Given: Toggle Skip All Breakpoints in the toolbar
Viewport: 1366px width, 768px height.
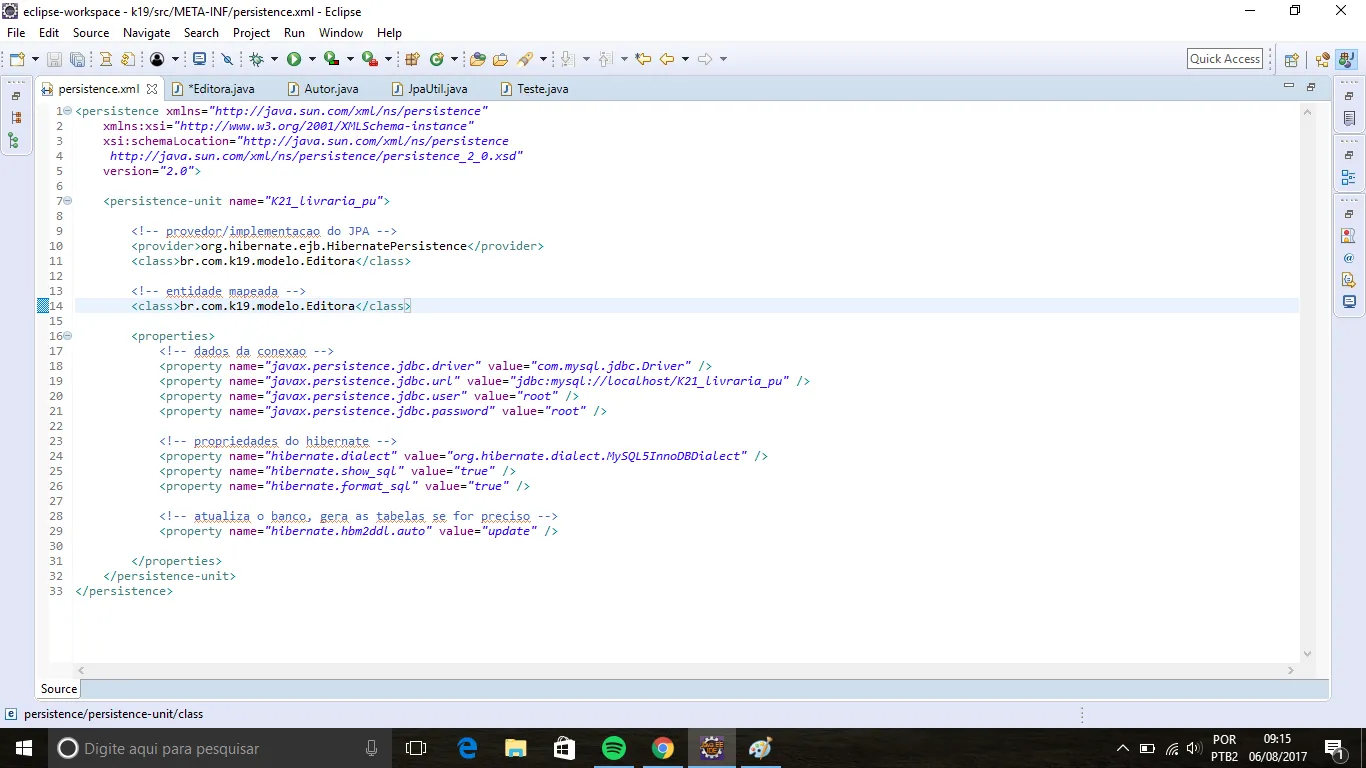Looking at the screenshot, I should [227, 60].
